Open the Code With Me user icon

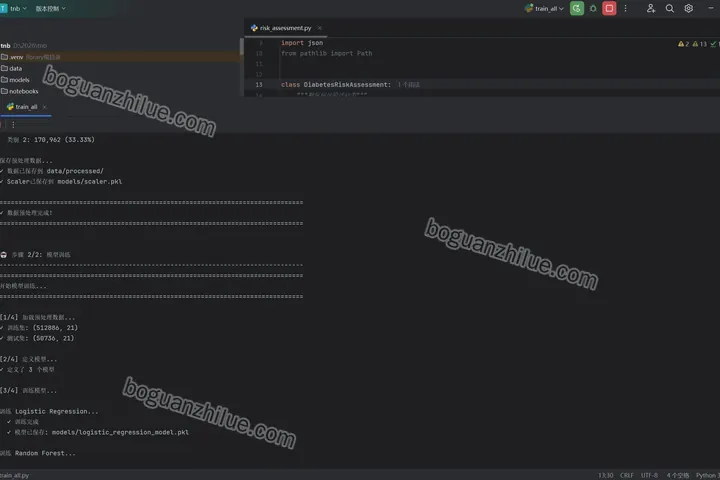tap(651, 8)
